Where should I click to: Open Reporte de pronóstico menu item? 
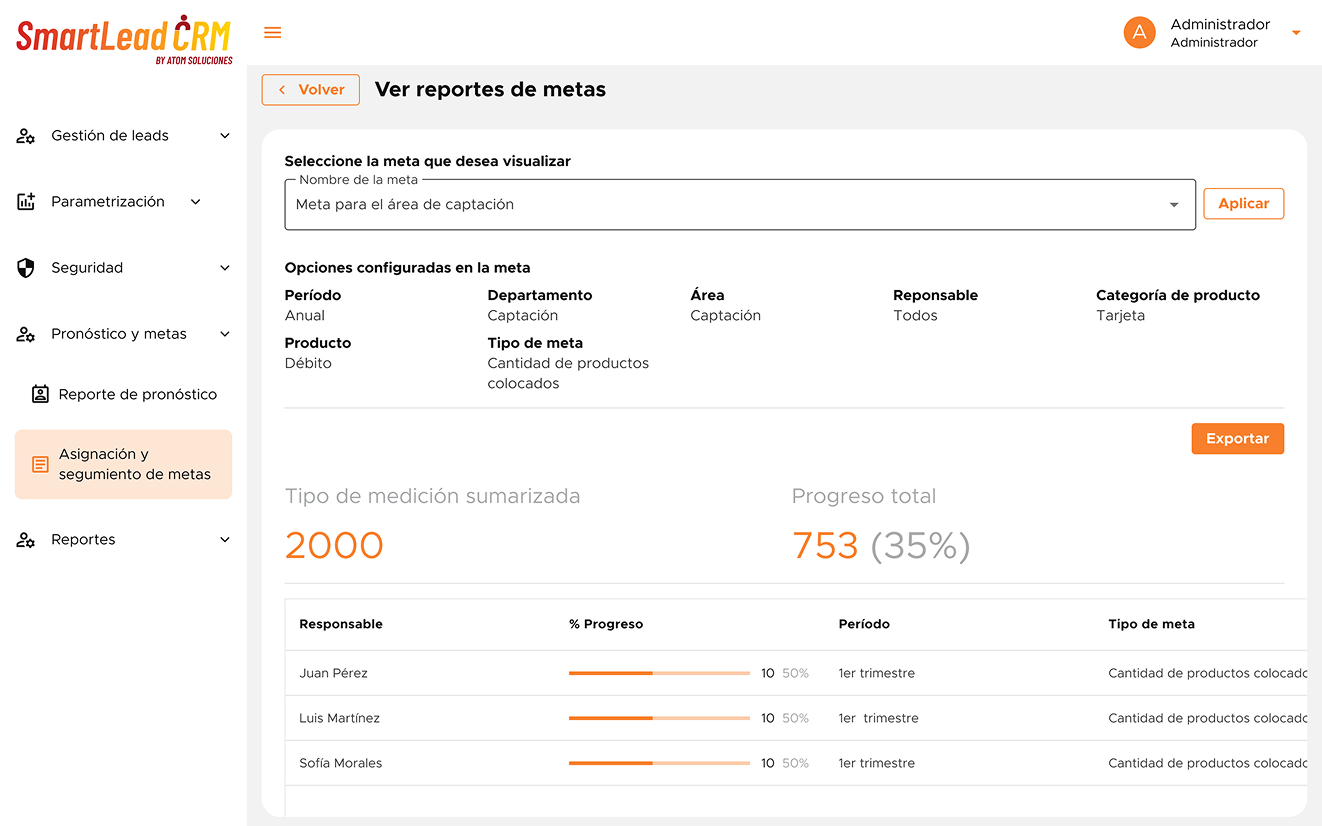point(137,394)
